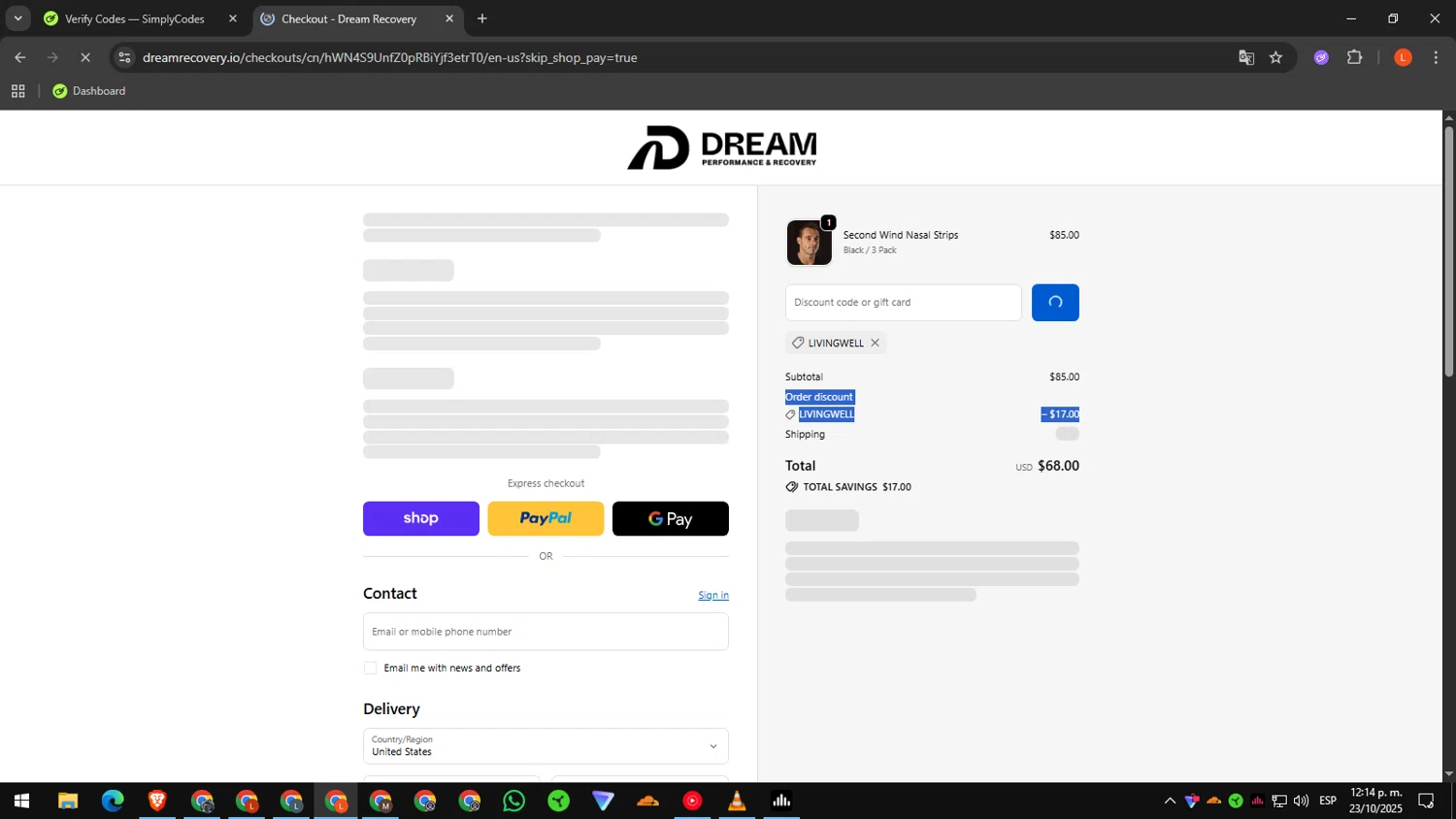Click the Total $68.00 amount
The height and width of the screenshot is (819, 1456).
[x=1058, y=466]
